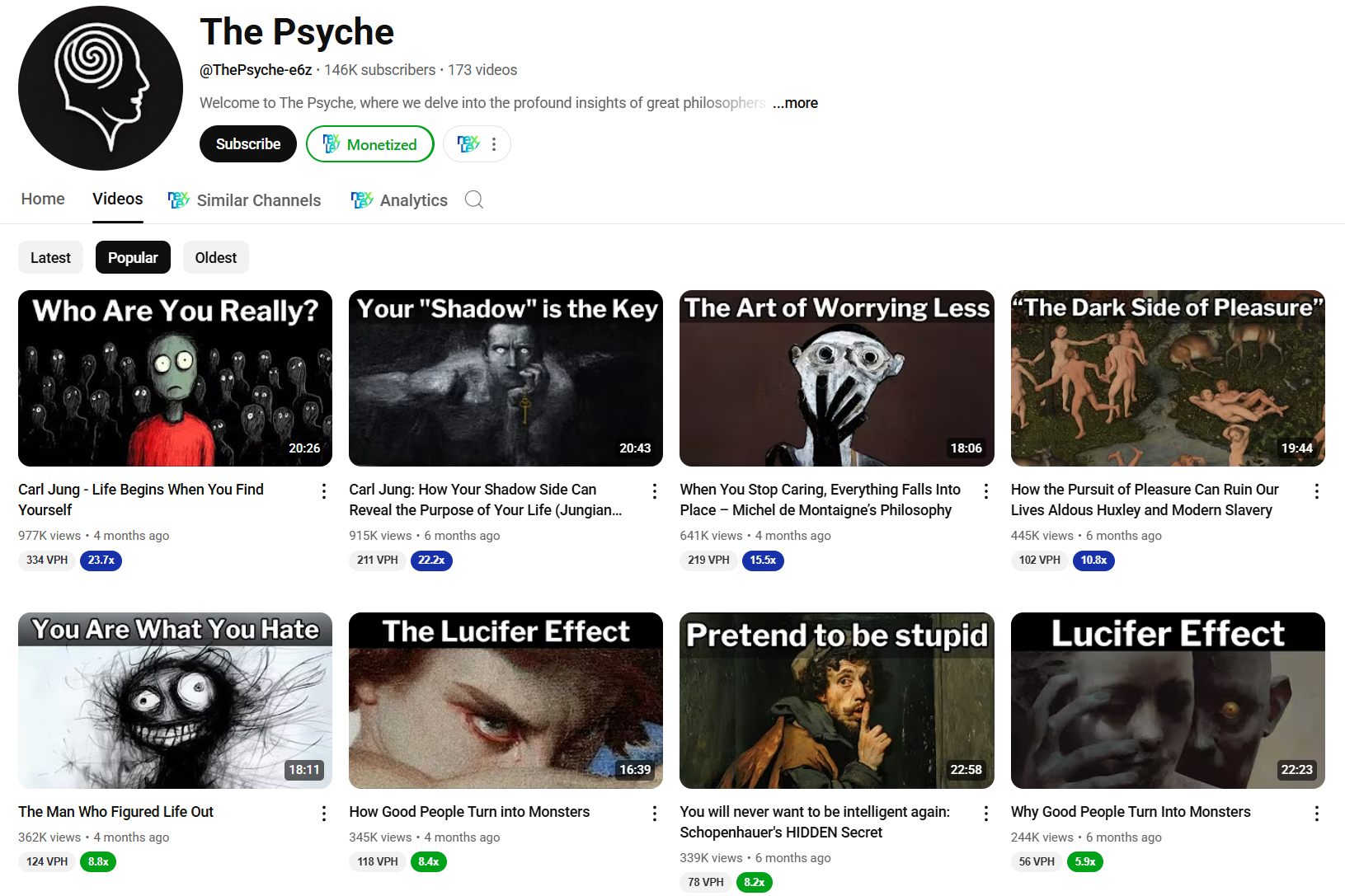Open options menu for "The Man Who Figured Life Out"

324,814
